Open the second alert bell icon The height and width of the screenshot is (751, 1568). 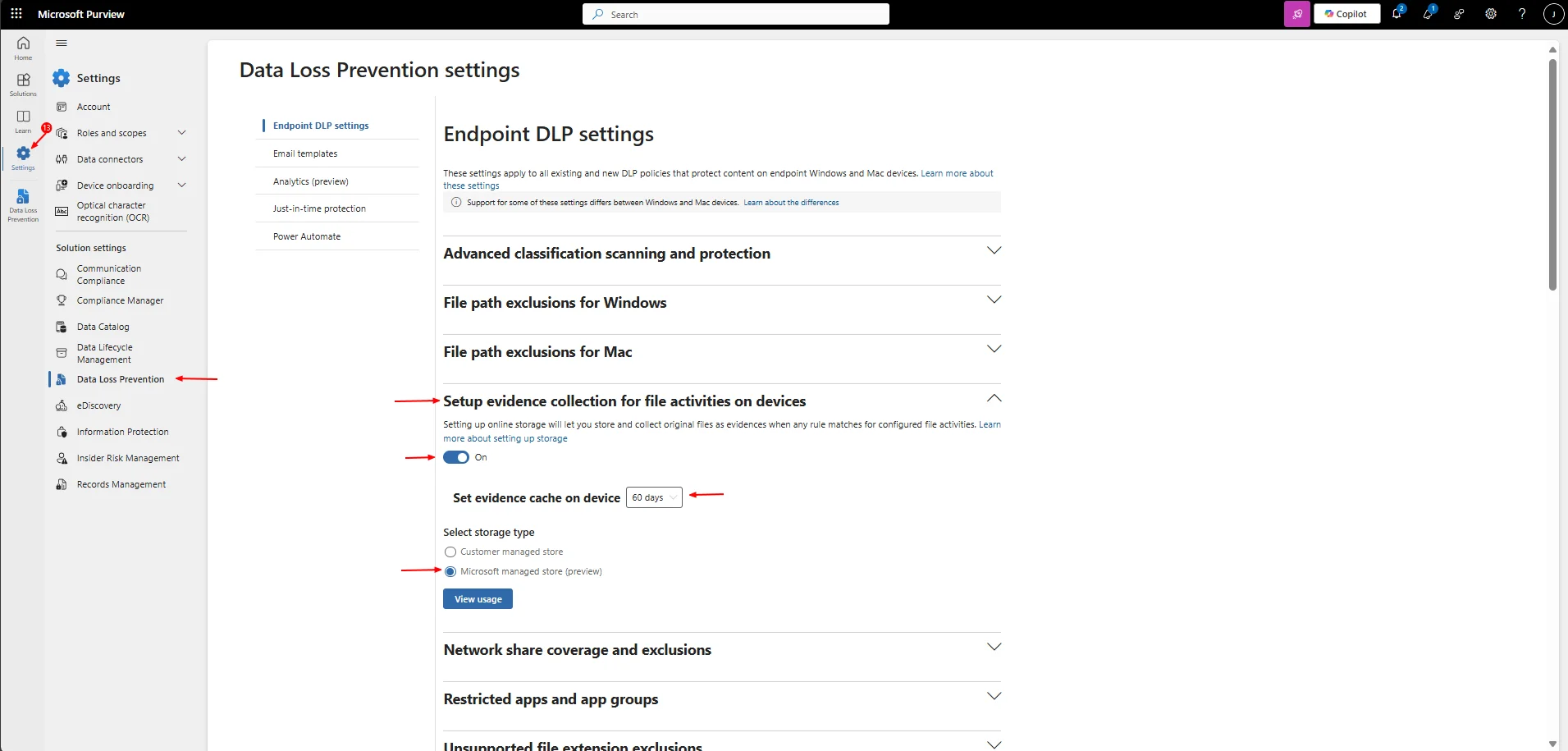(1428, 14)
